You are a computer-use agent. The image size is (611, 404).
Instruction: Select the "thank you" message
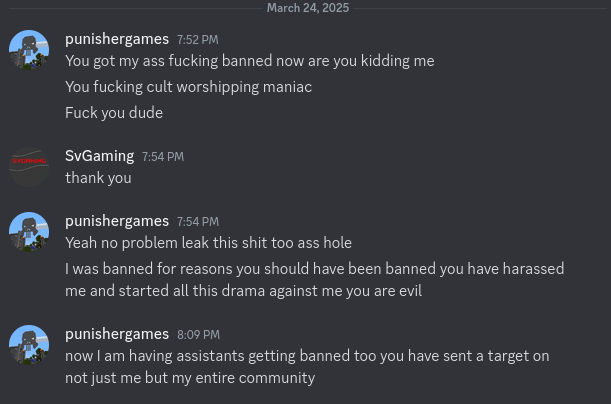coord(98,178)
